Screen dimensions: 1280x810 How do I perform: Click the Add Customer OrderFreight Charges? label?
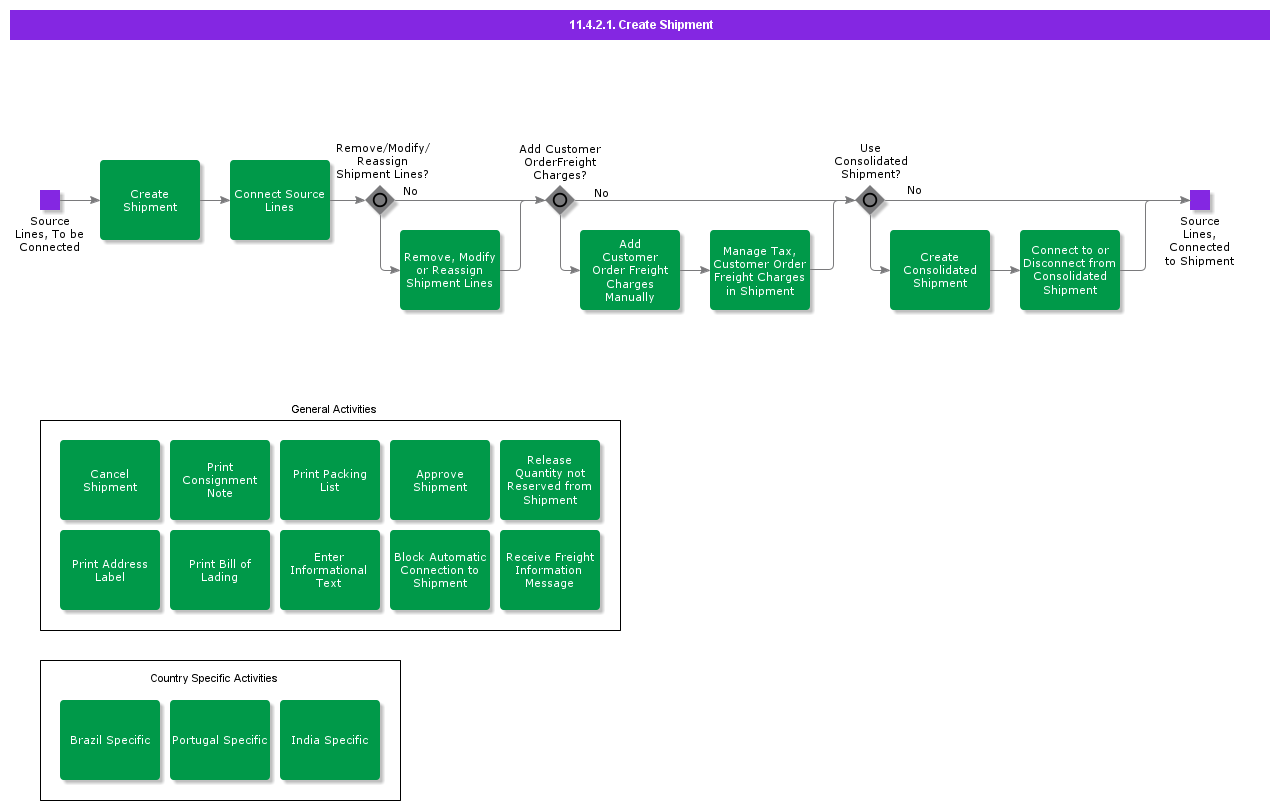click(560, 162)
